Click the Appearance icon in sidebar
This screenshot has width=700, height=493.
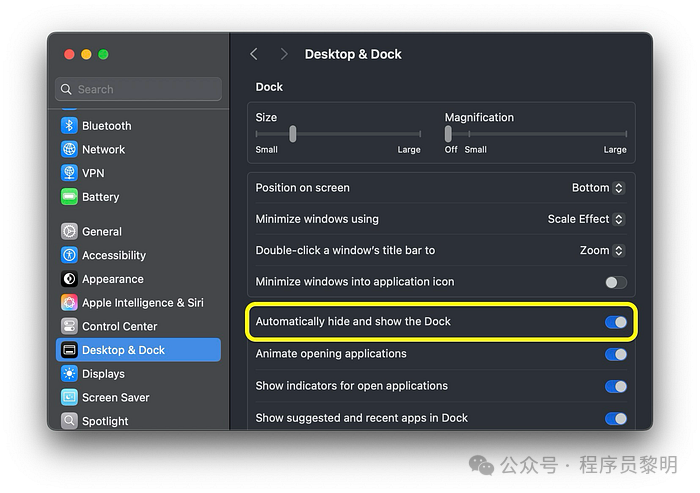pos(69,279)
